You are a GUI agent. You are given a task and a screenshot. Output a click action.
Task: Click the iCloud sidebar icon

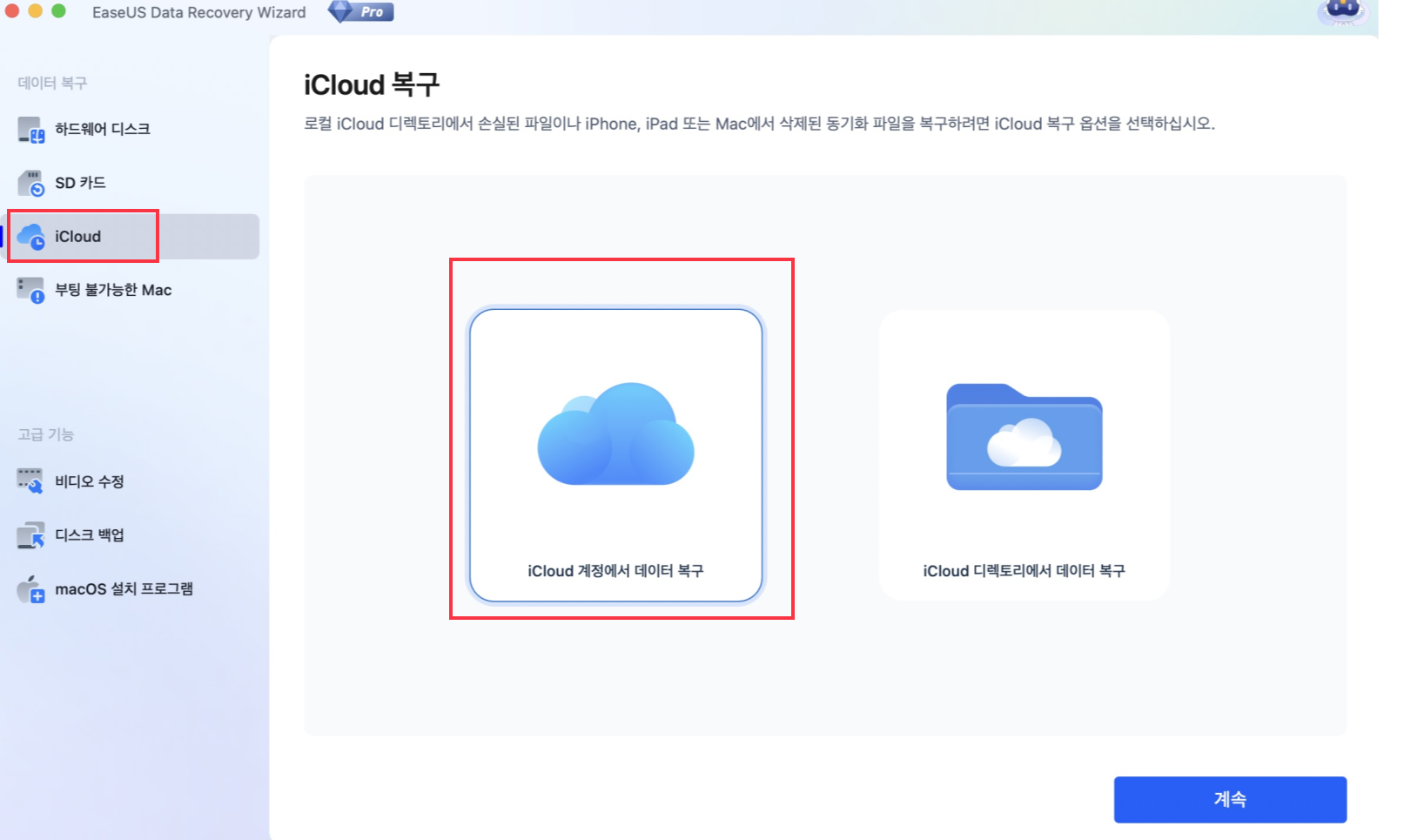(x=35, y=236)
